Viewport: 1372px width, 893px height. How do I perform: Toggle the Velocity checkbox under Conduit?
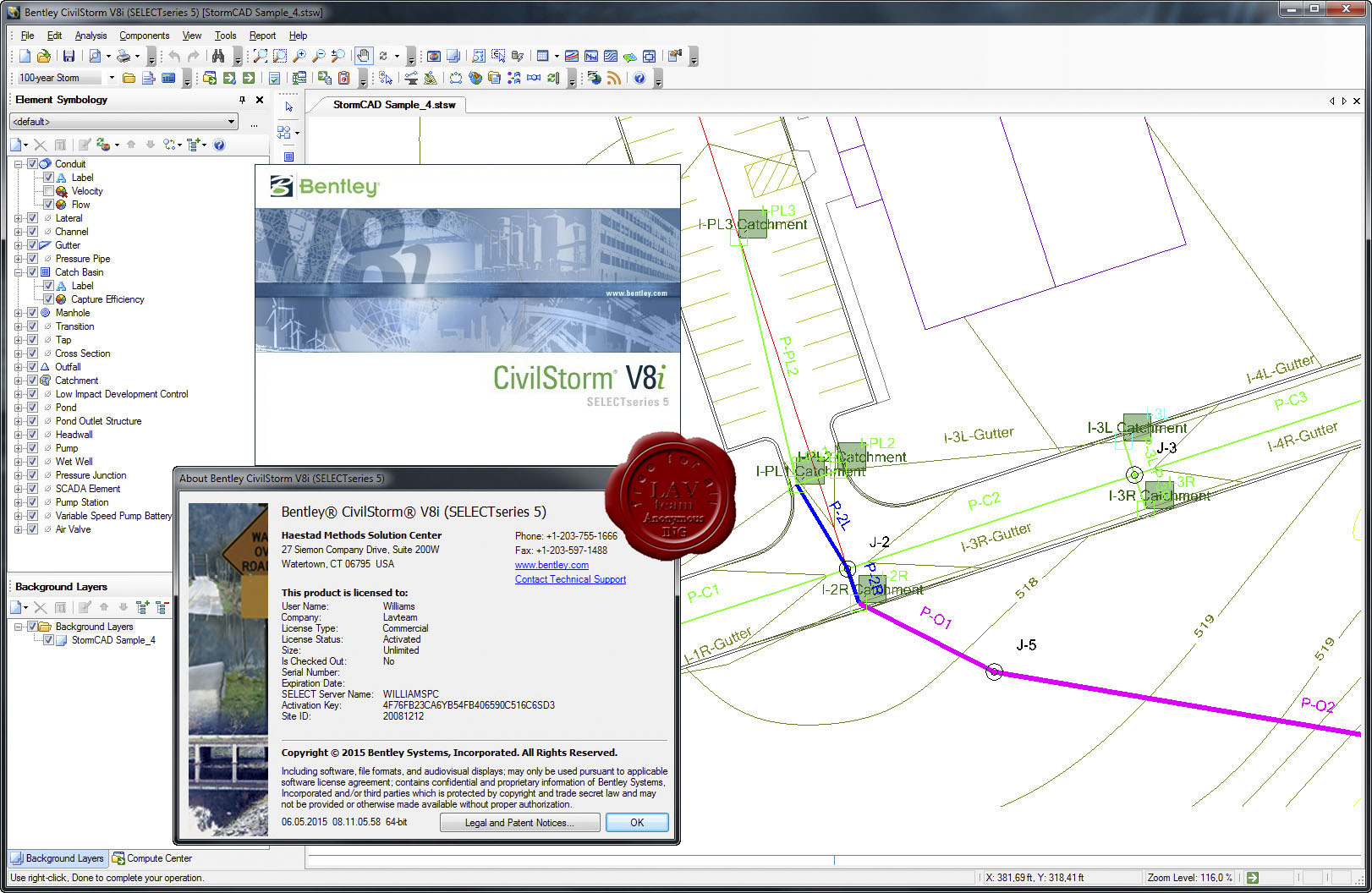[x=48, y=191]
